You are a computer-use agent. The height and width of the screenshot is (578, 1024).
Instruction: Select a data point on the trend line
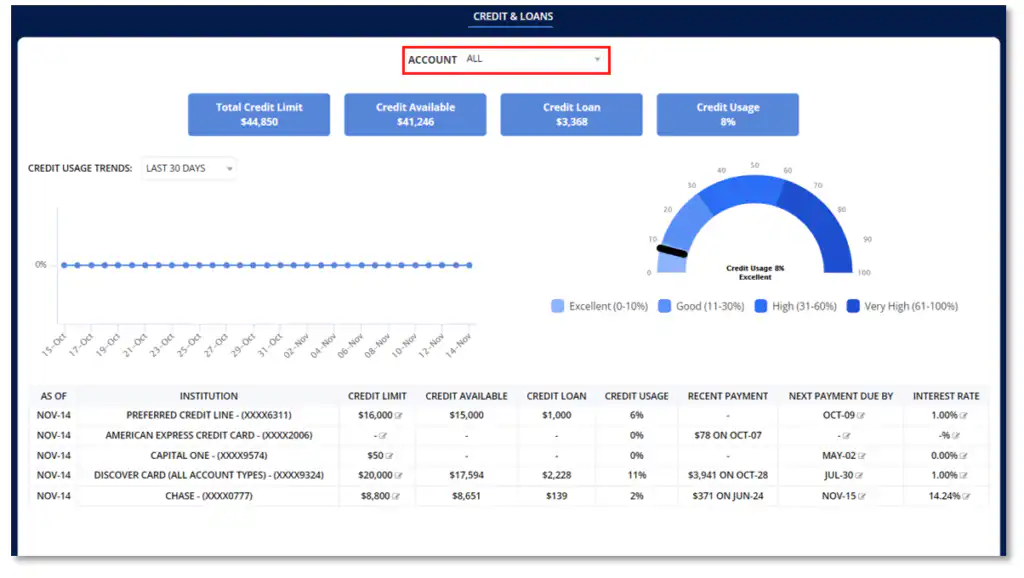pos(265,265)
